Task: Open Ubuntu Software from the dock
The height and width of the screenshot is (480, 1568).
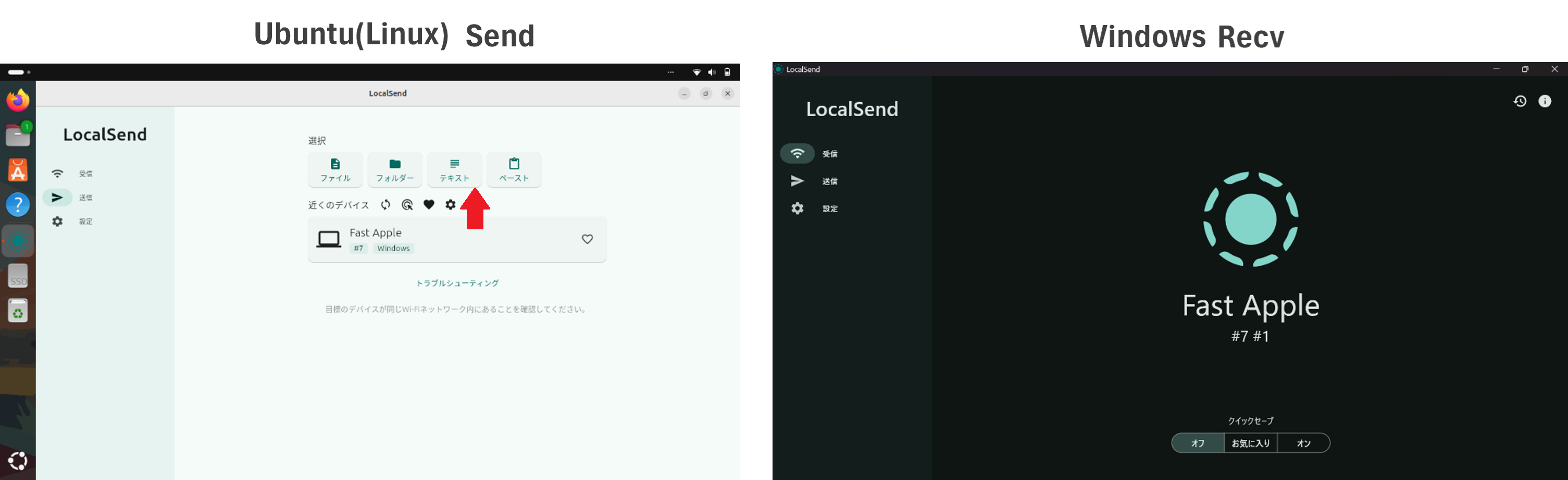Action: click(18, 170)
